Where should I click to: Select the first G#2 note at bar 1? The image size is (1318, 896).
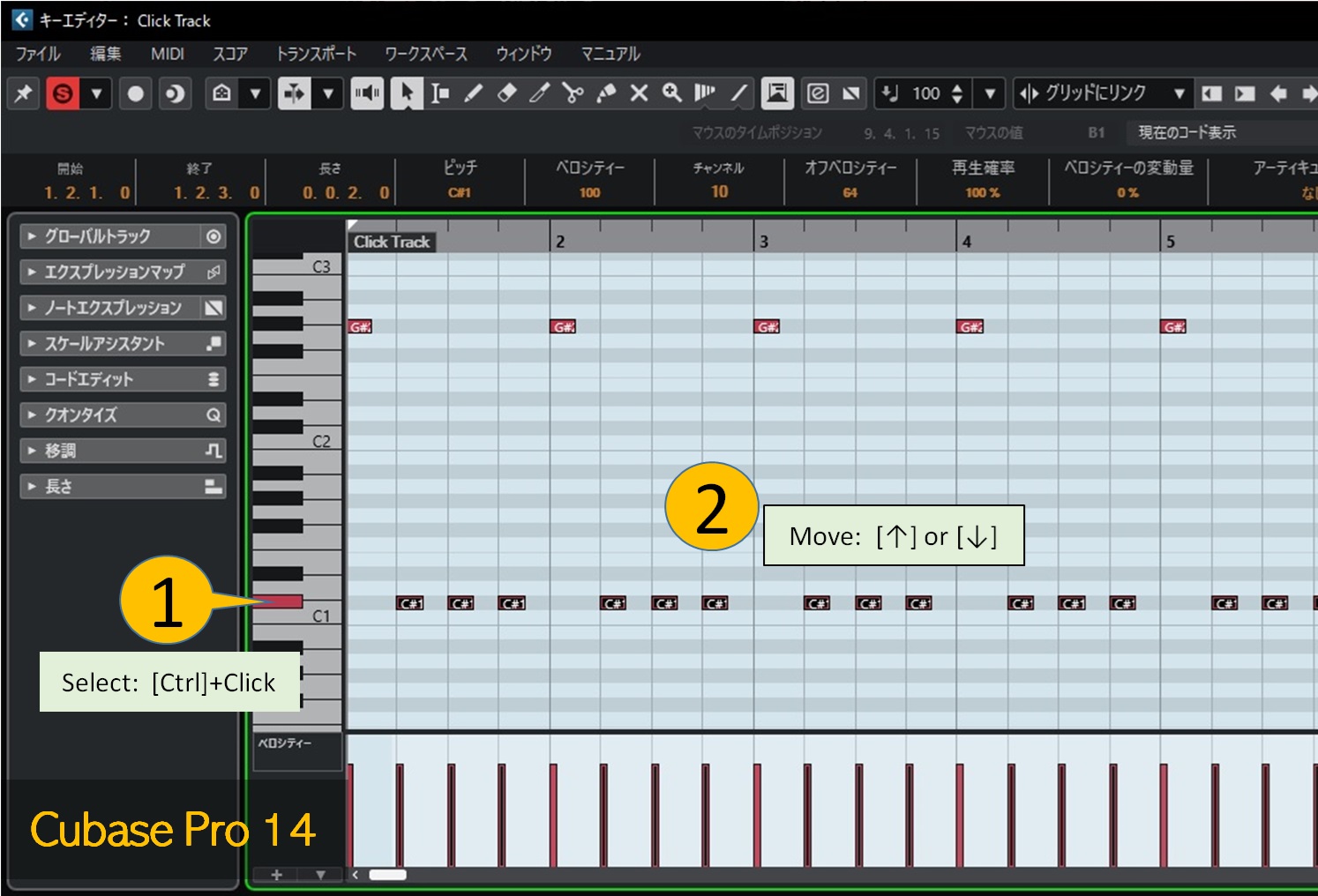pos(360,326)
